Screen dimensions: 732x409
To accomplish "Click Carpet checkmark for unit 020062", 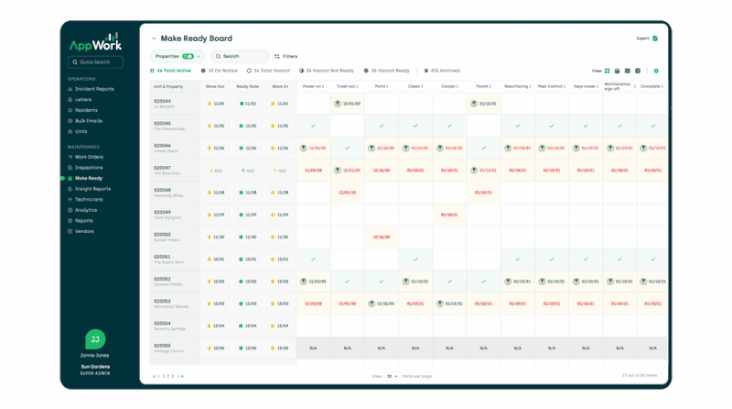I will click(450, 282).
